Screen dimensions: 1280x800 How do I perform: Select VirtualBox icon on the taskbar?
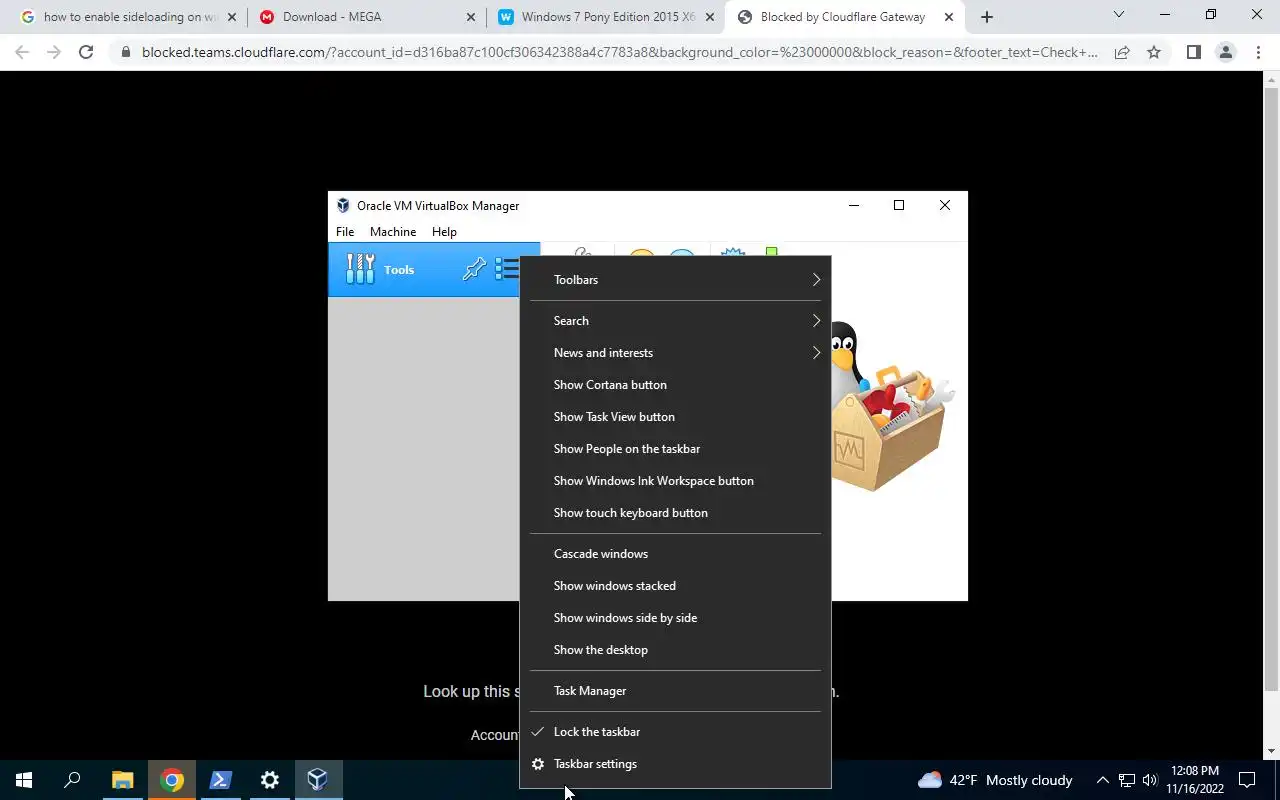coord(318,780)
